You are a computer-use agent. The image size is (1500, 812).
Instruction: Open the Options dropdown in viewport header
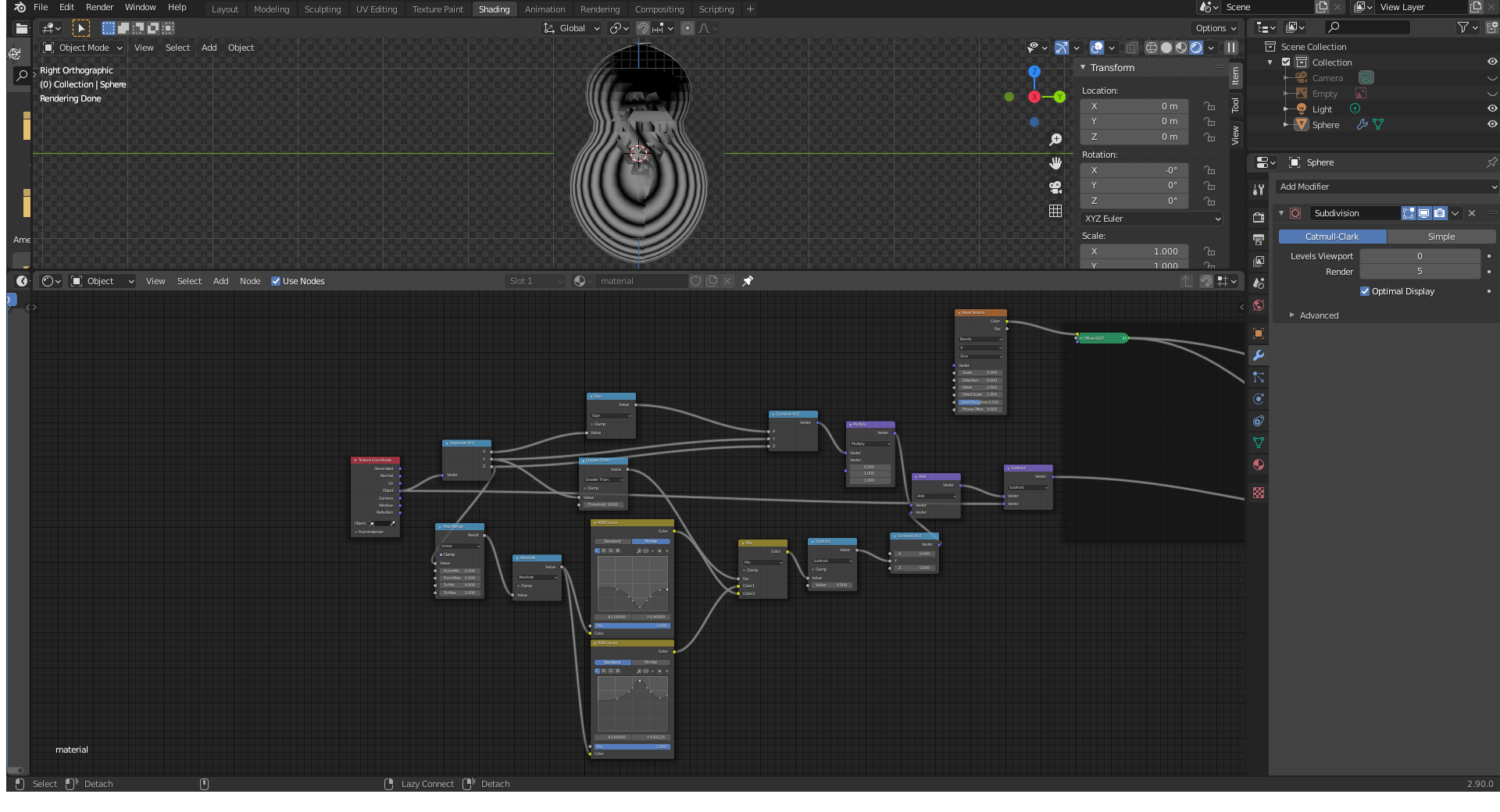pyautogui.click(x=1216, y=28)
